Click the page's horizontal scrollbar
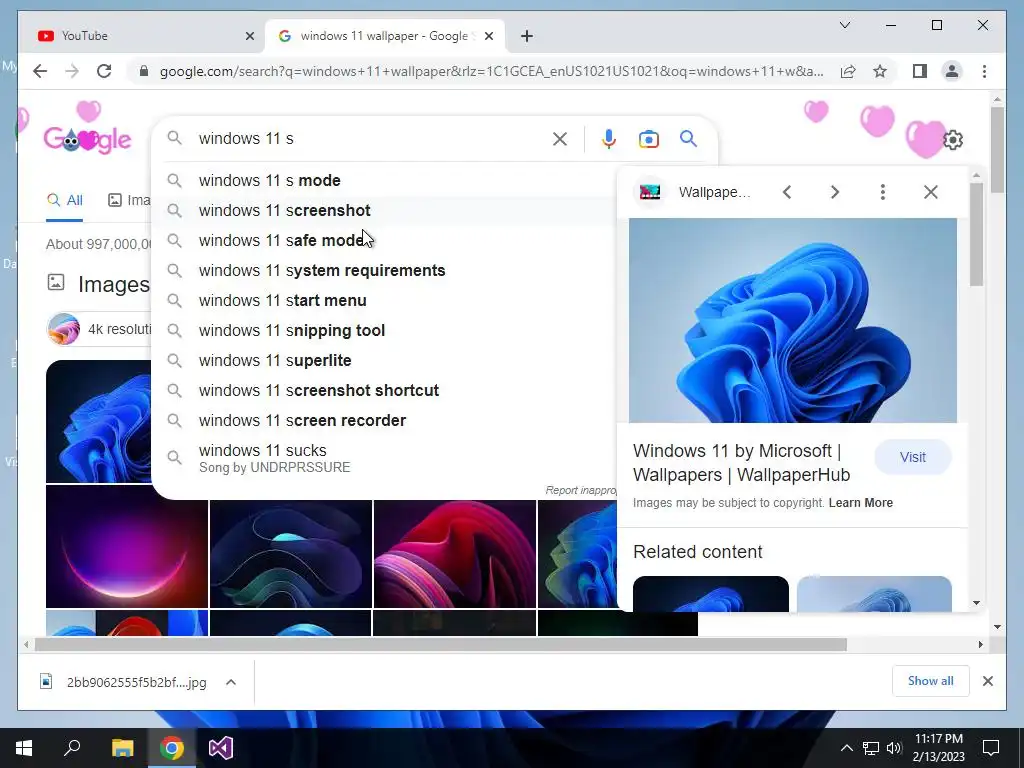Screen dimensions: 1024x768 point(441,645)
